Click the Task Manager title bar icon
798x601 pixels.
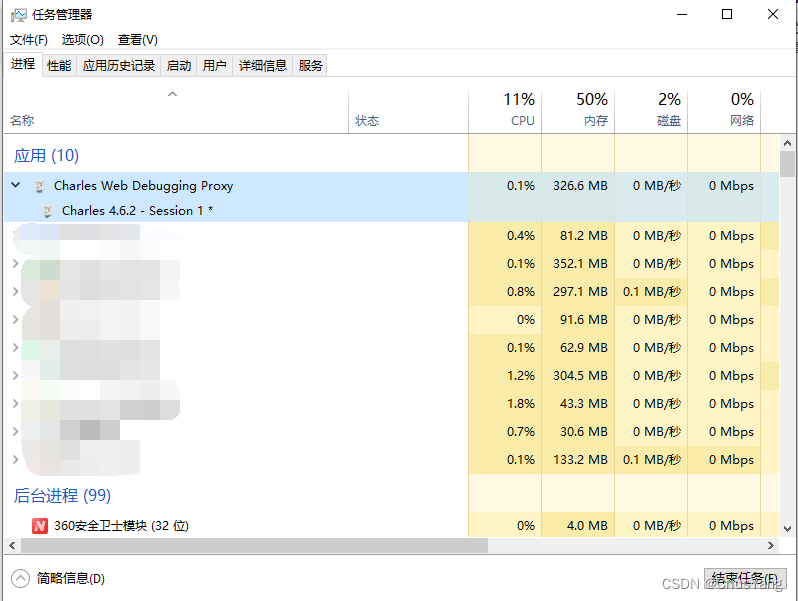click(18, 15)
